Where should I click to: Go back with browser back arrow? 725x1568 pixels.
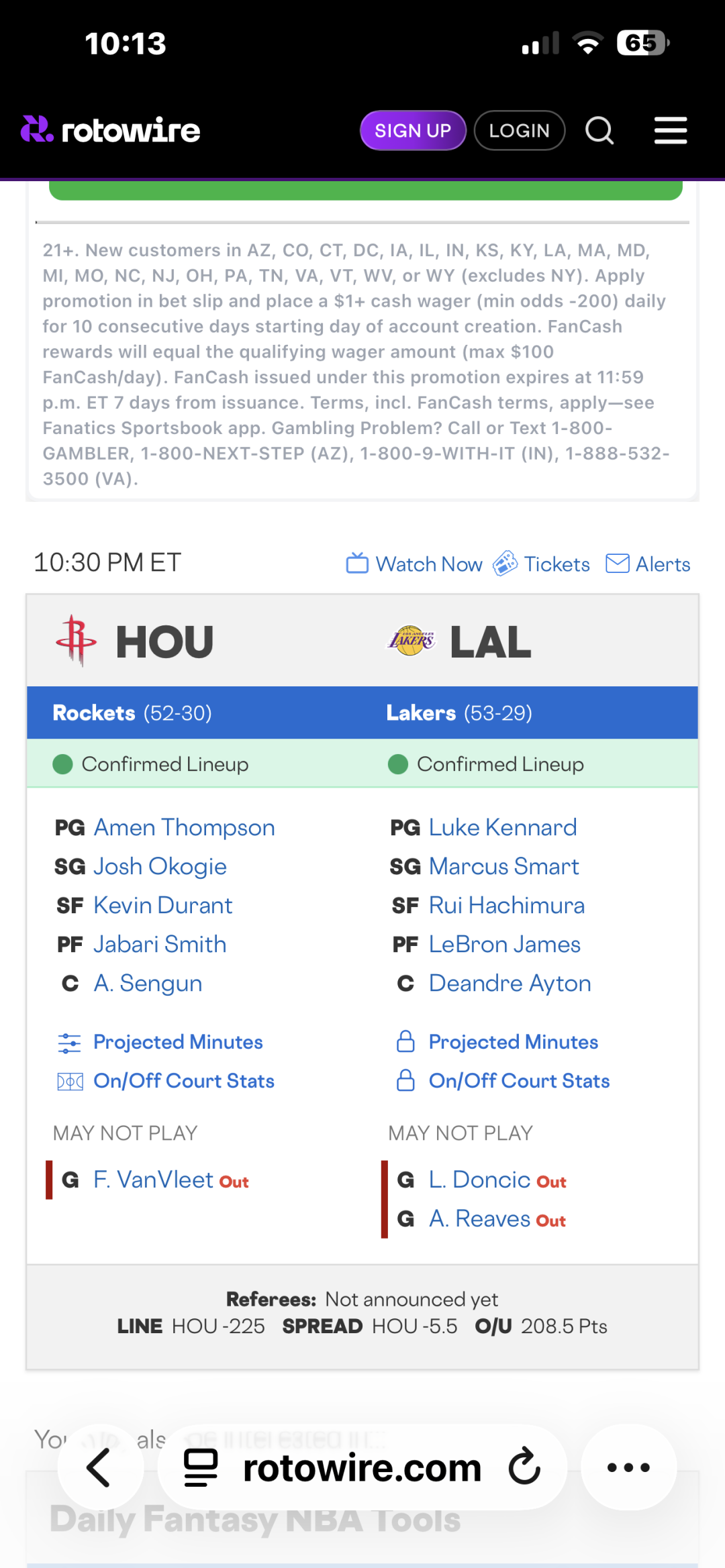point(100,1467)
